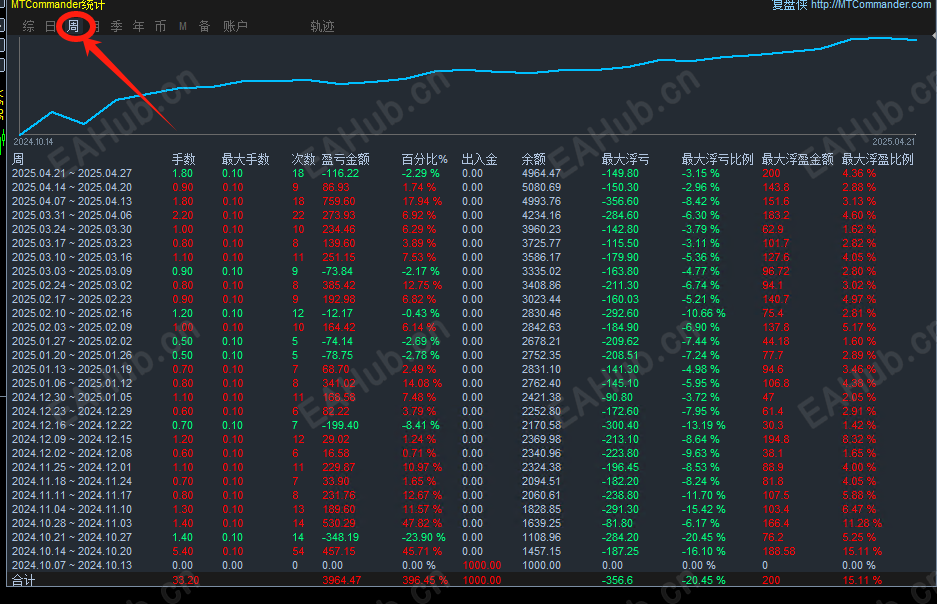The image size is (937, 604).
Task: Click the lots value 5.40
Action: point(183,551)
